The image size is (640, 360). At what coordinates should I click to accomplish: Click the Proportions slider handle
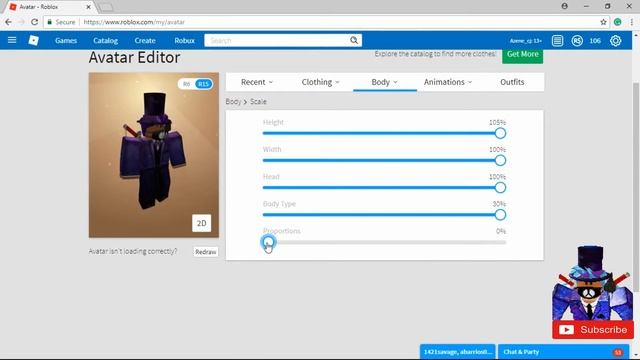(x=268, y=242)
